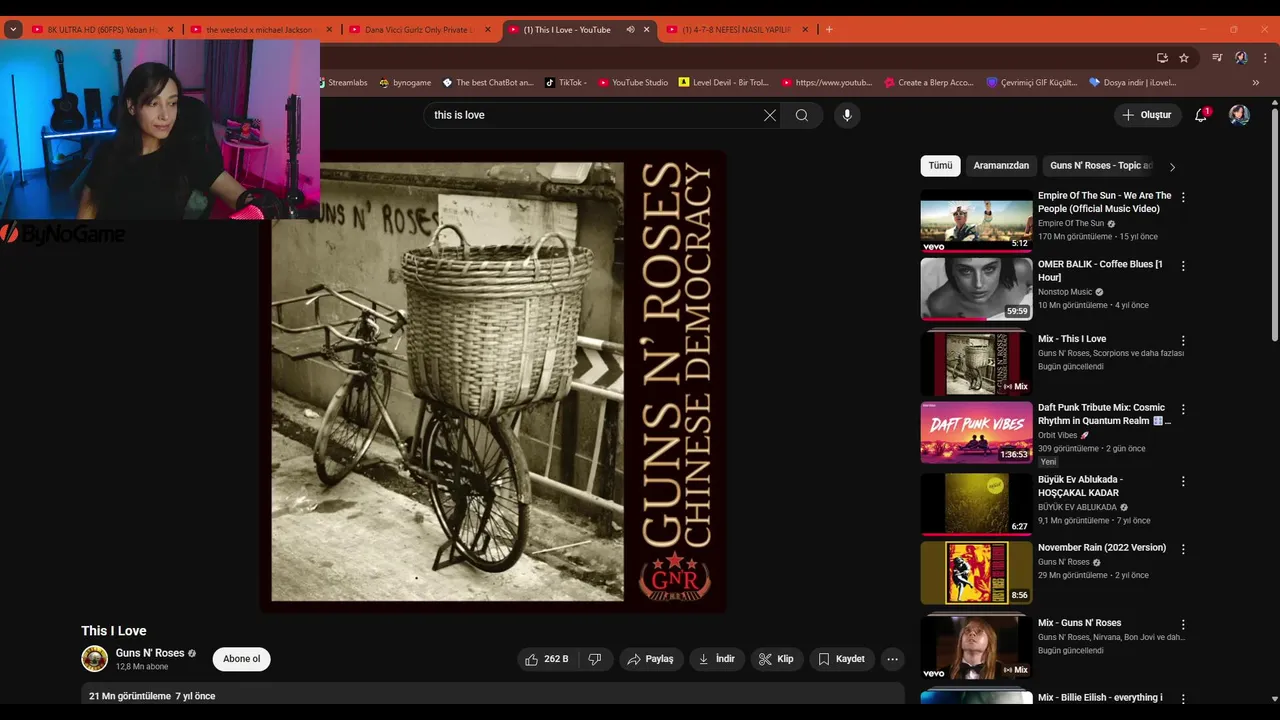Open November Rain 2022 thumbnail
The height and width of the screenshot is (720, 1280).
[x=976, y=572]
